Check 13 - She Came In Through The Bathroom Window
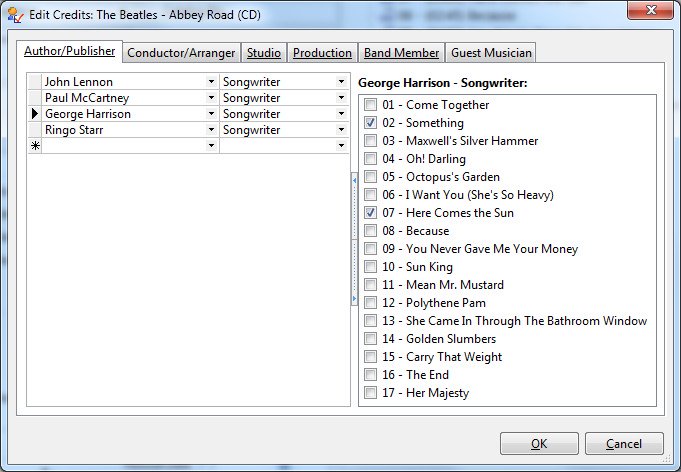 [370, 321]
